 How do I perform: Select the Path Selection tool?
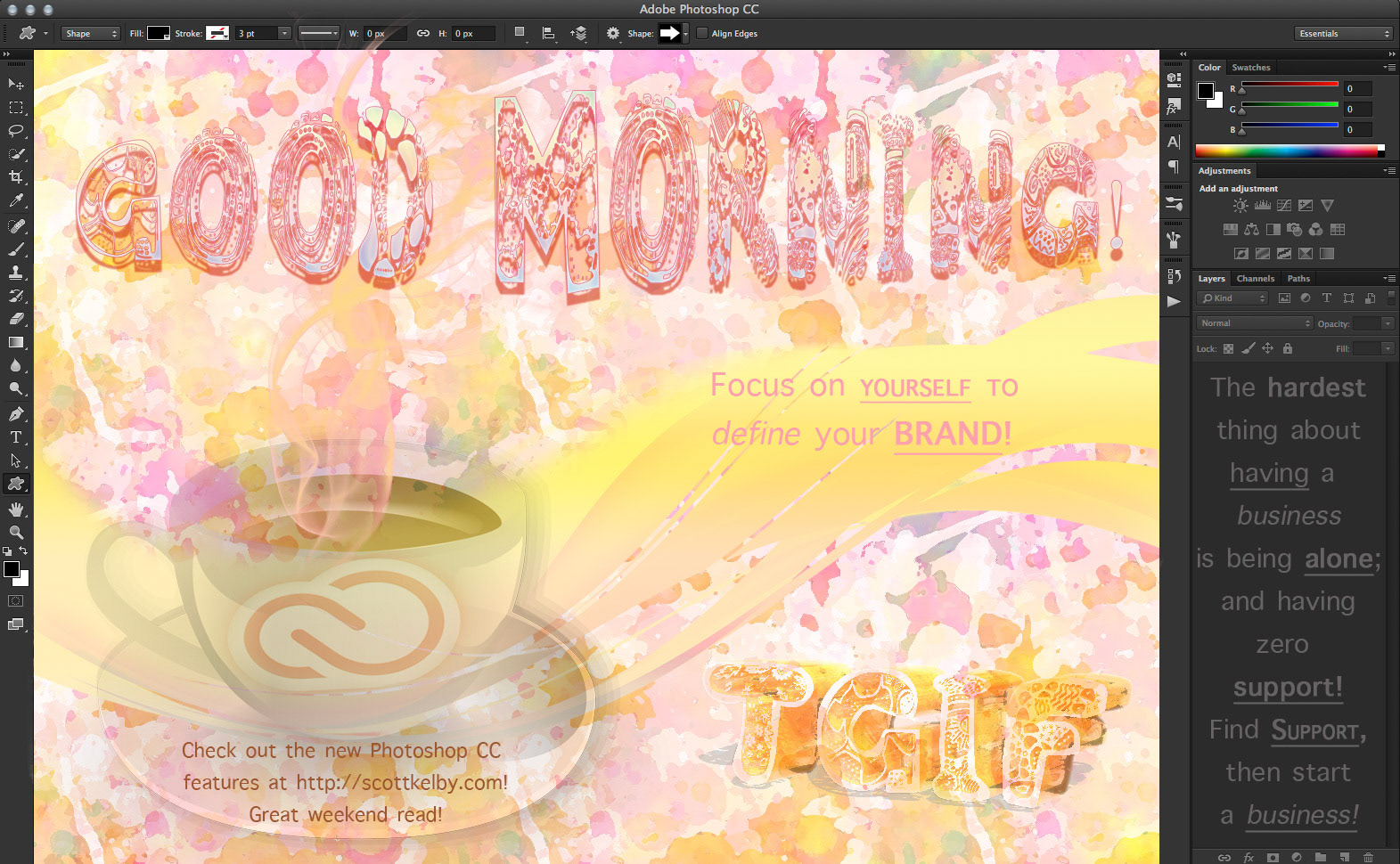pyautogui.click(x=16, y=461)
